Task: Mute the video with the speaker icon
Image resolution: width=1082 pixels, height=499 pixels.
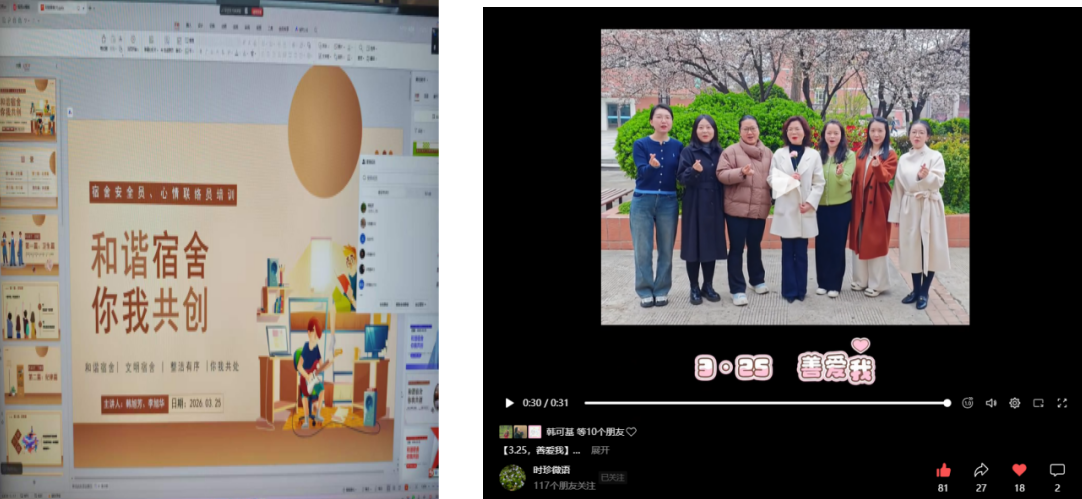Action: click(x=991, y=403)
